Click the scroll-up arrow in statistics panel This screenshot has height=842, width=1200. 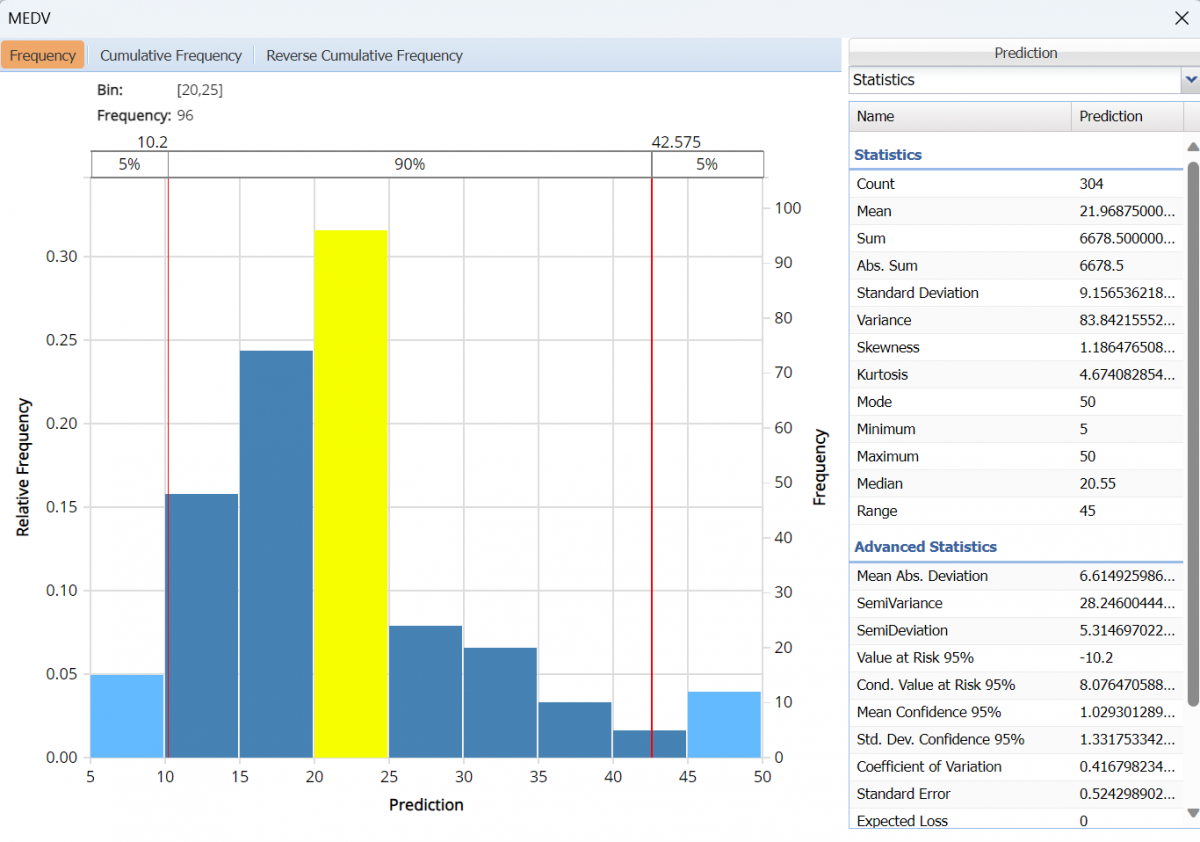pyautogui.click(x=1192, y=147)
